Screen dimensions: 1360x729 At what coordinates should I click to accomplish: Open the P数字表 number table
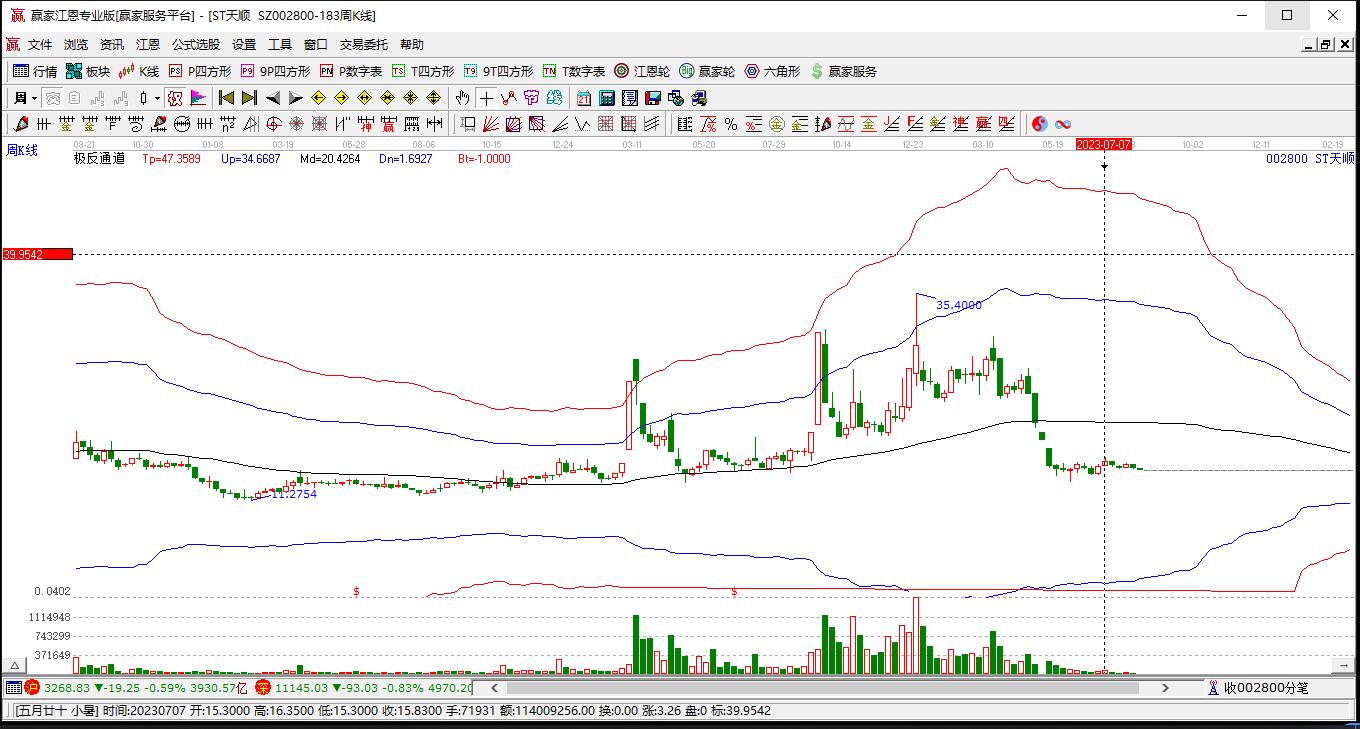[351, 71]
